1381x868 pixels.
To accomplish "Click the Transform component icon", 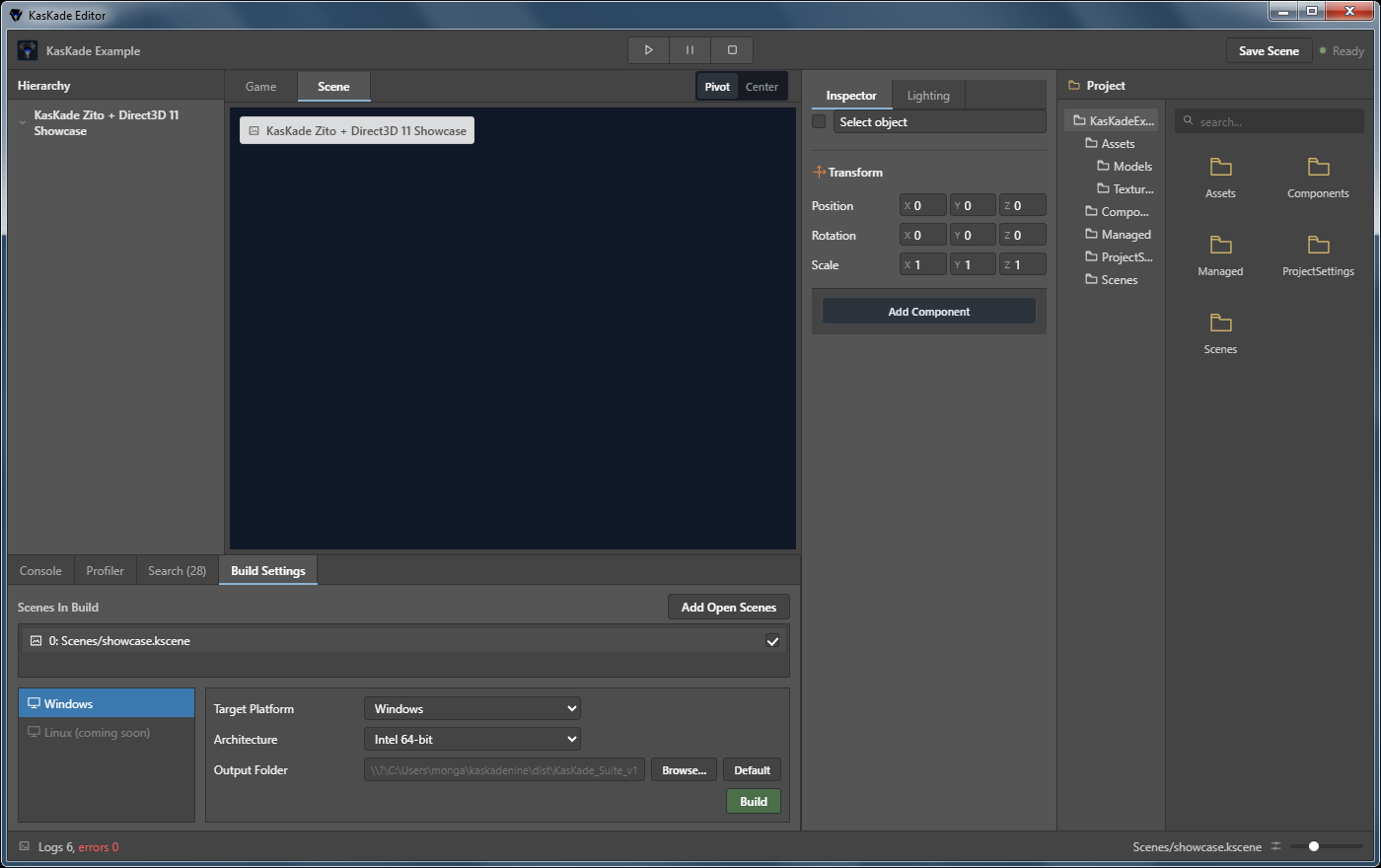I will [819, 172].
